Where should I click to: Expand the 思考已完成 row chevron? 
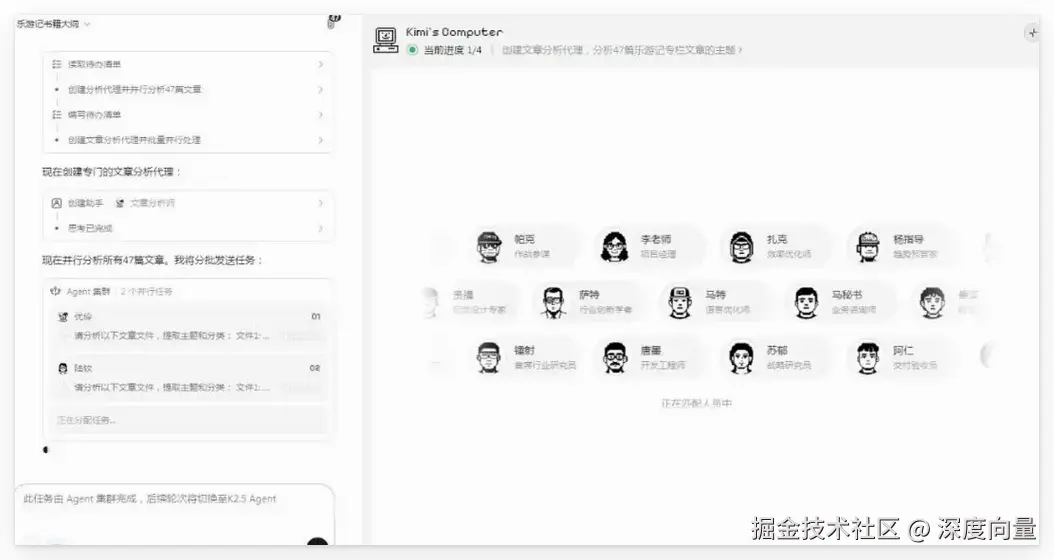point(320,228)
